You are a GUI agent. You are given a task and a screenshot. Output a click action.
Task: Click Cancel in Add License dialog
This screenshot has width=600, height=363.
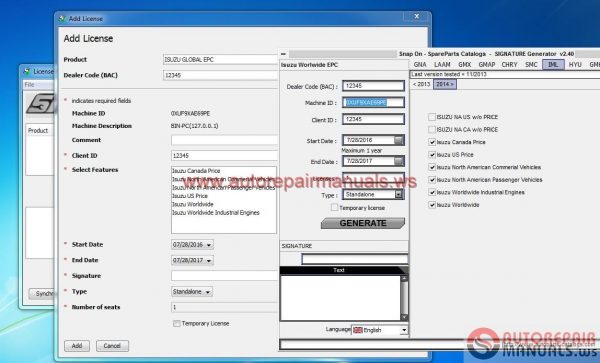point(112,346)
